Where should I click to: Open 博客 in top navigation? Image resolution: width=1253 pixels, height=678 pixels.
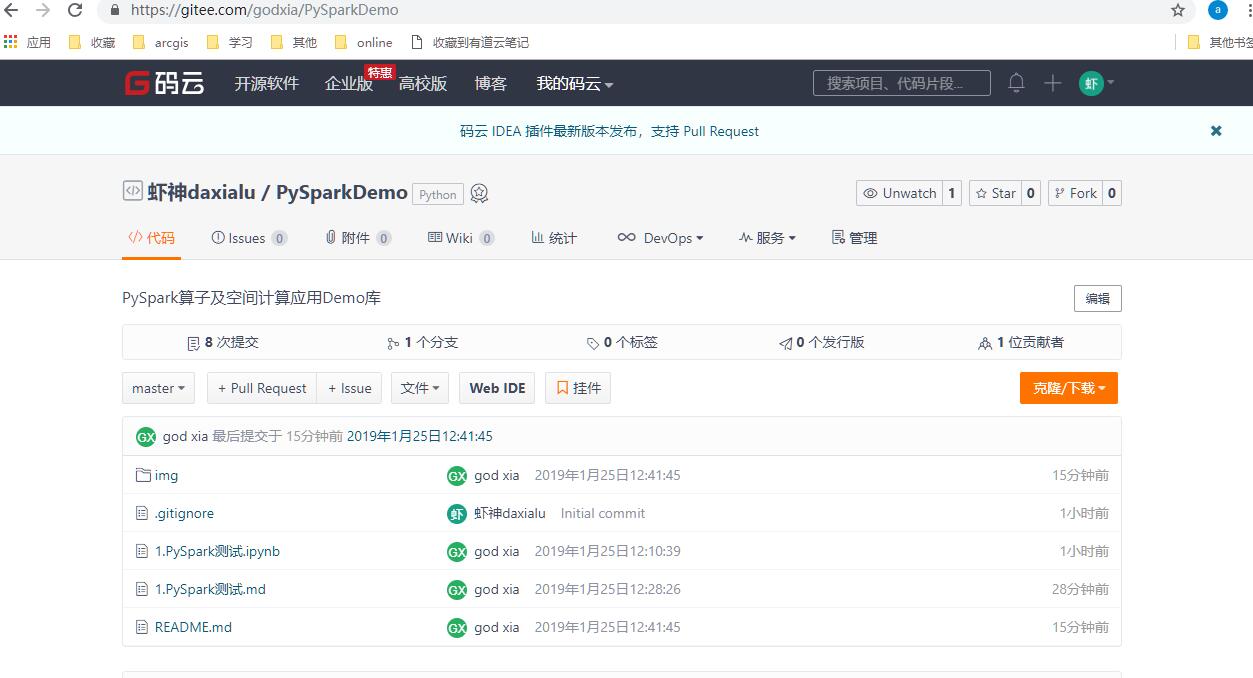pos(491,84)
